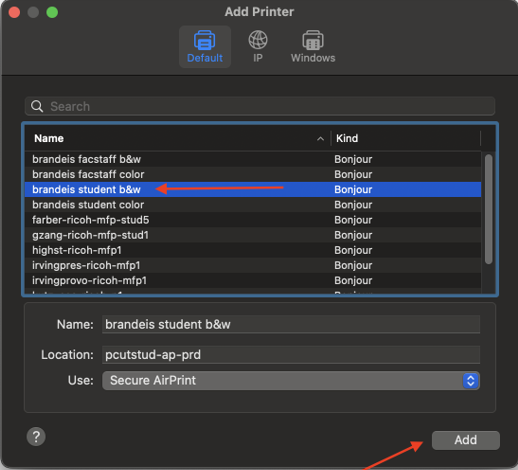This screenshot has width=518, height=470.
Task: Edit the printer Name text field
Action: coord(291,324)
